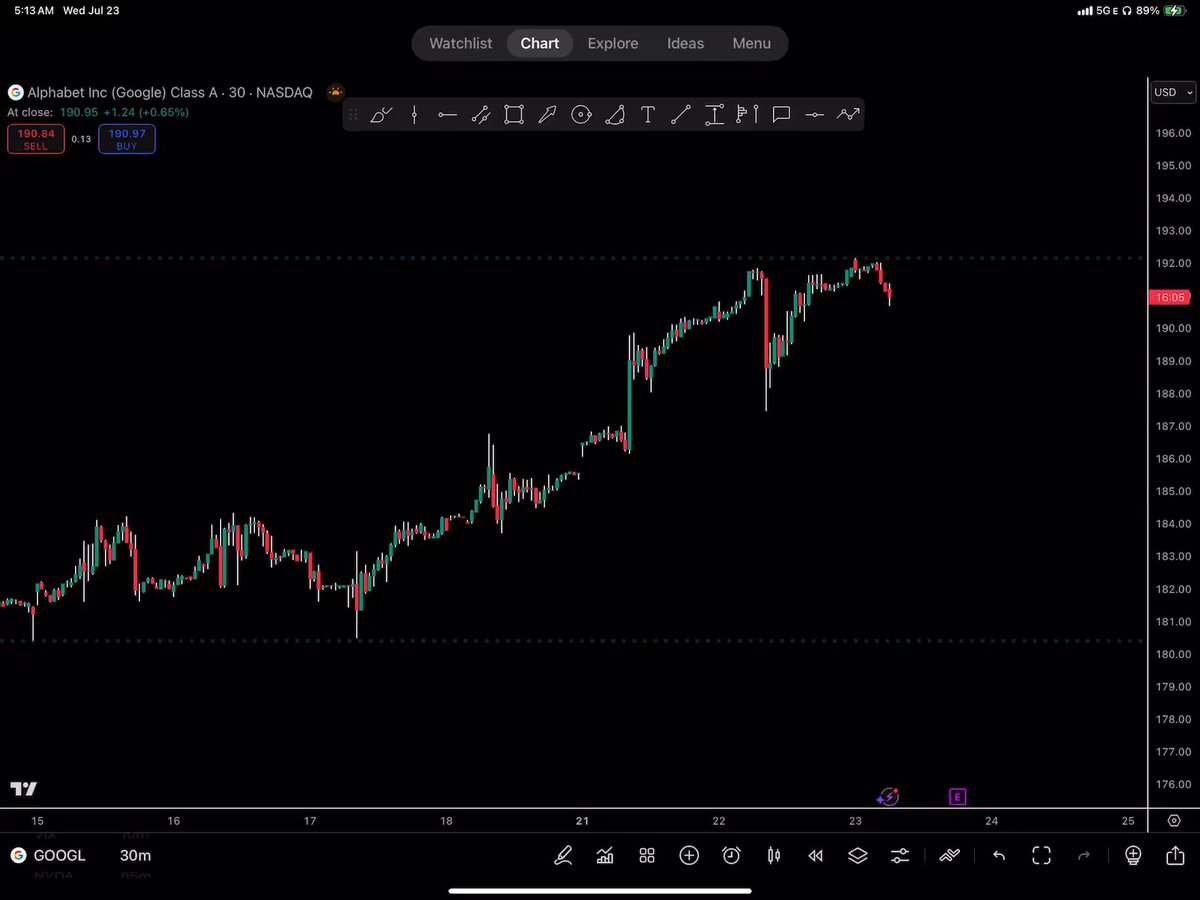Select the vertical line tool
The width and height of the screenshot is (1200, 900).
414,115
